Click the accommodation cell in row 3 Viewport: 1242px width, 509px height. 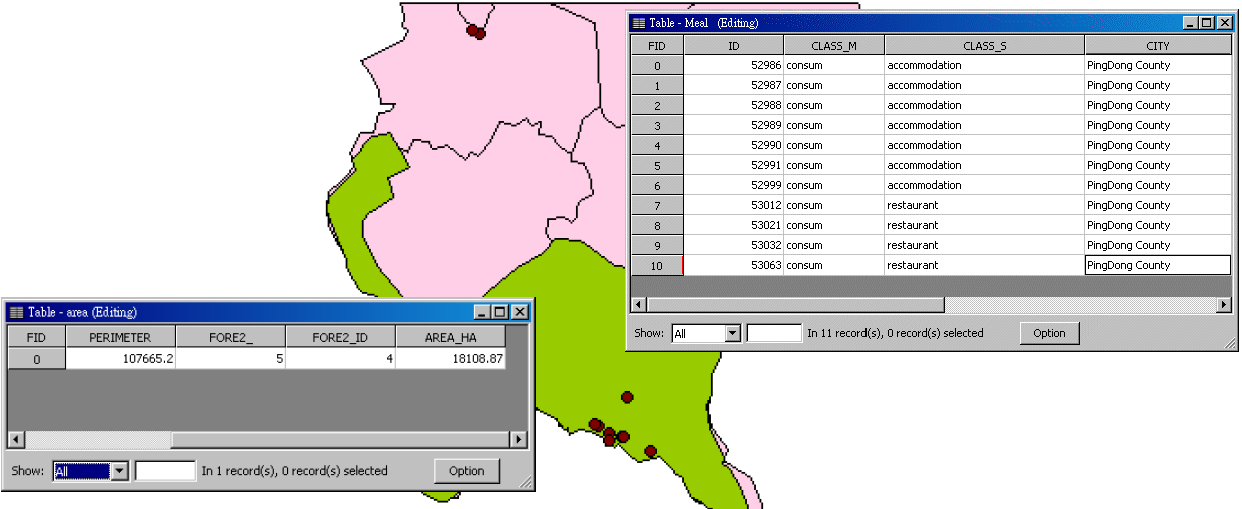[984, 126]
